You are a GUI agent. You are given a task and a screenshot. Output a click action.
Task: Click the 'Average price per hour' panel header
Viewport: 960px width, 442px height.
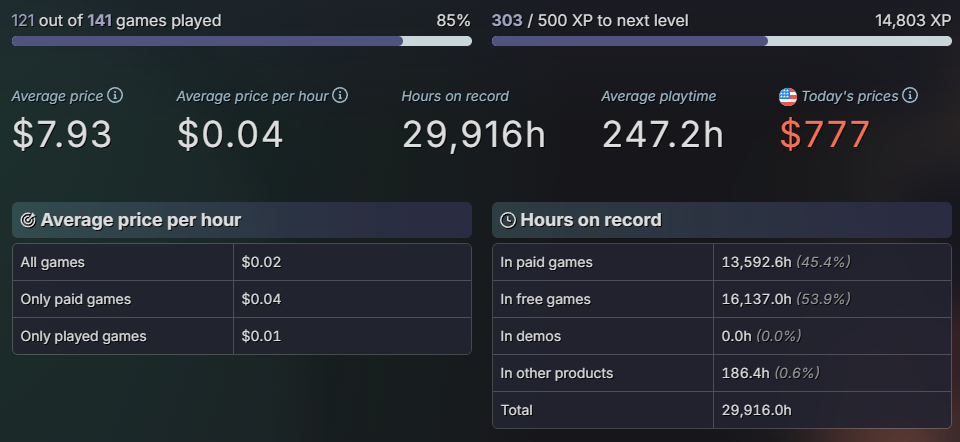click(242, 220)
